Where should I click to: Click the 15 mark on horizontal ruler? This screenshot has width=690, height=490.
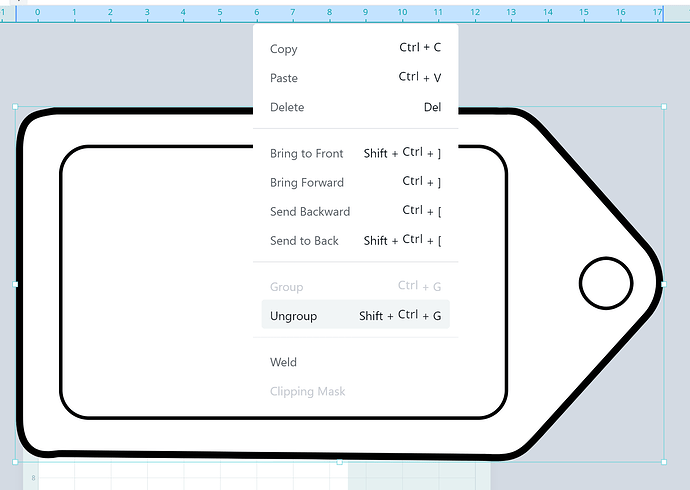click(x=584, y=13)
